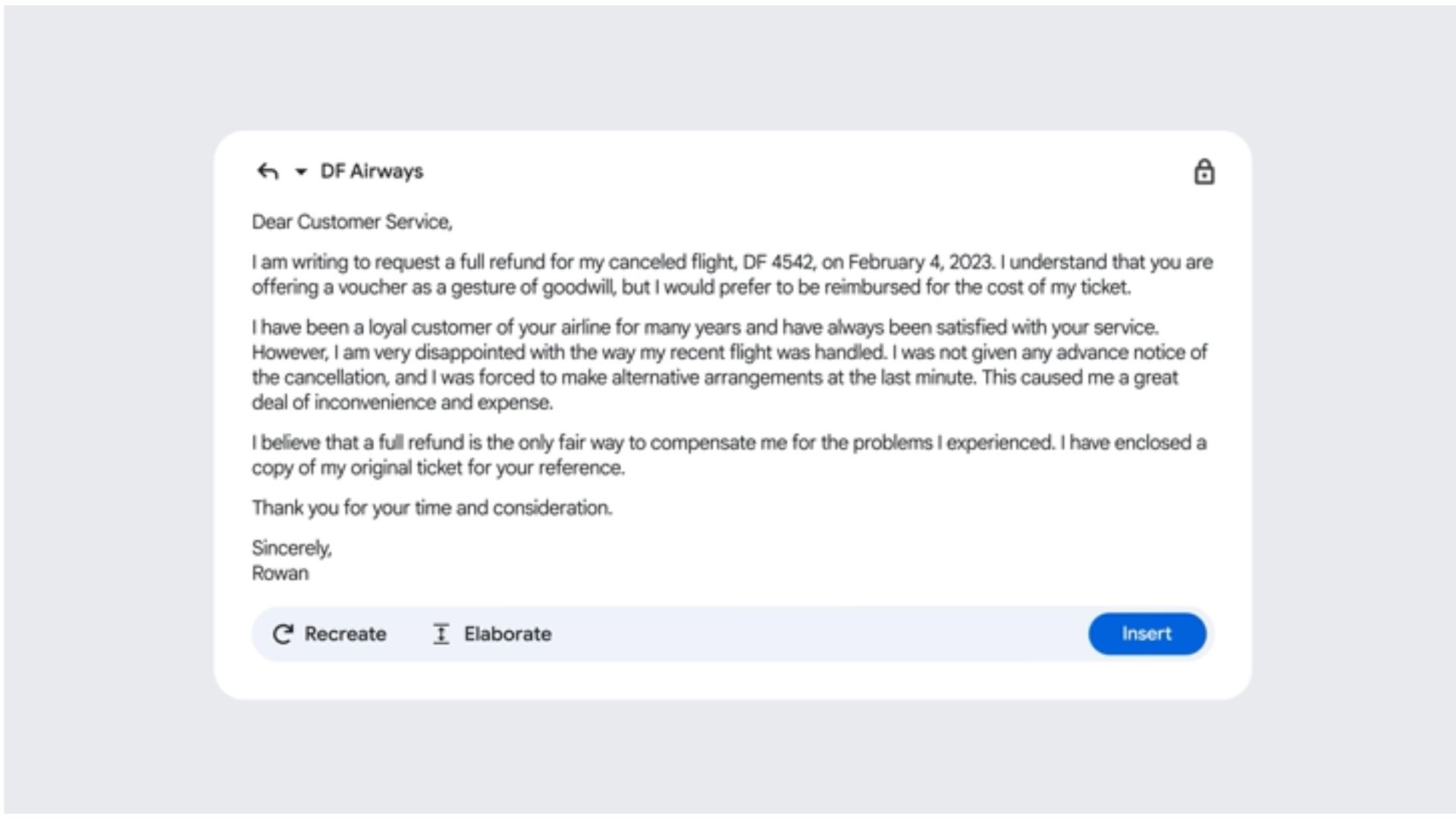This screenshot has height=819, width=1456.
Task: Open the reply type dropdown arrow
Action: pyautogui.click(x=301, y=172)
